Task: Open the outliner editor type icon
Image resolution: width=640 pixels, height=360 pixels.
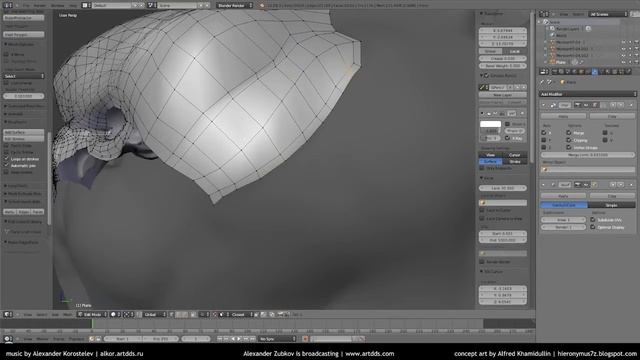Action: [x=544, y=14]
